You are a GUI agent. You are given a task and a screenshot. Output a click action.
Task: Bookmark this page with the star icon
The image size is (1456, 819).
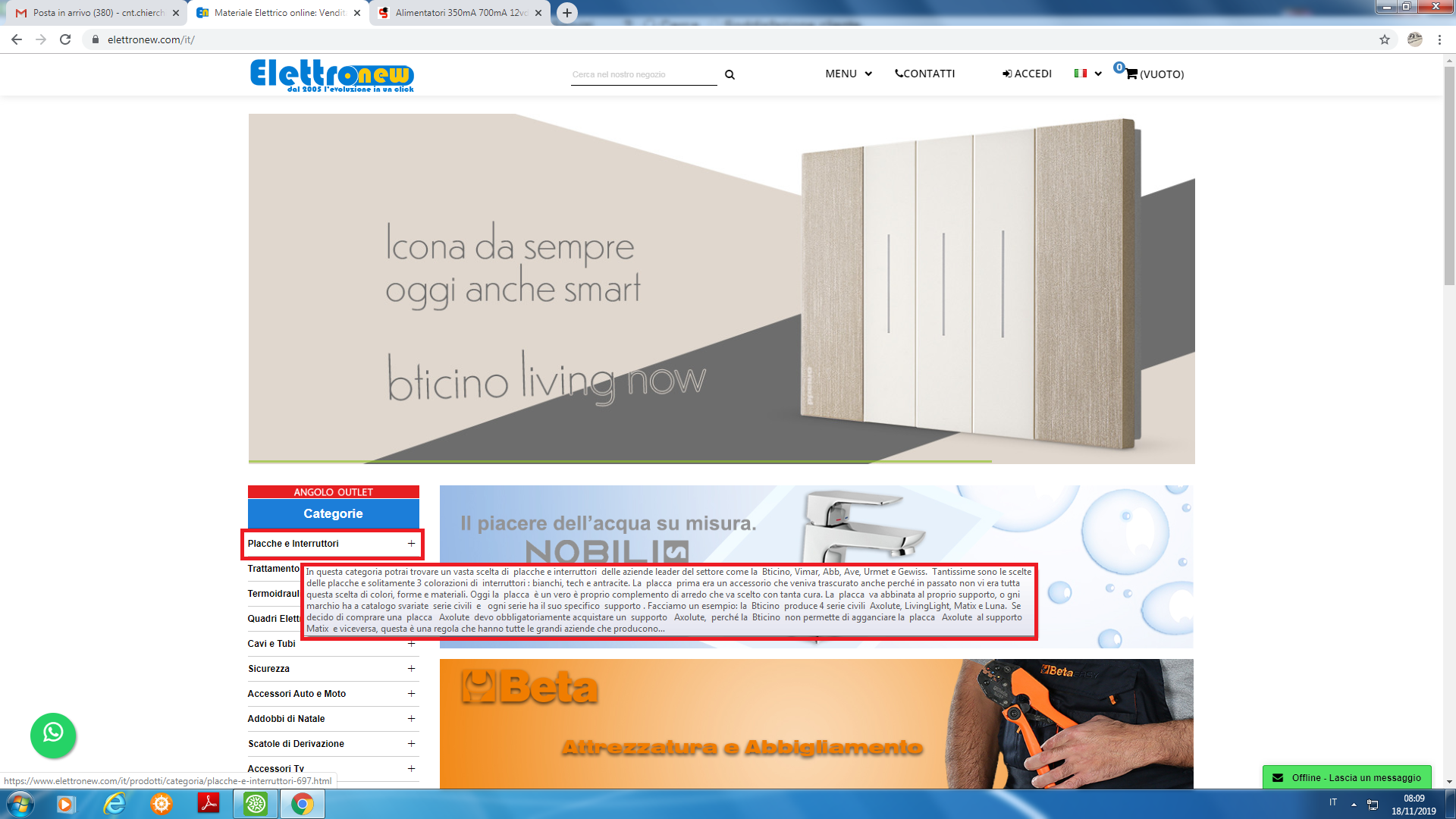tap(1385, 39)
